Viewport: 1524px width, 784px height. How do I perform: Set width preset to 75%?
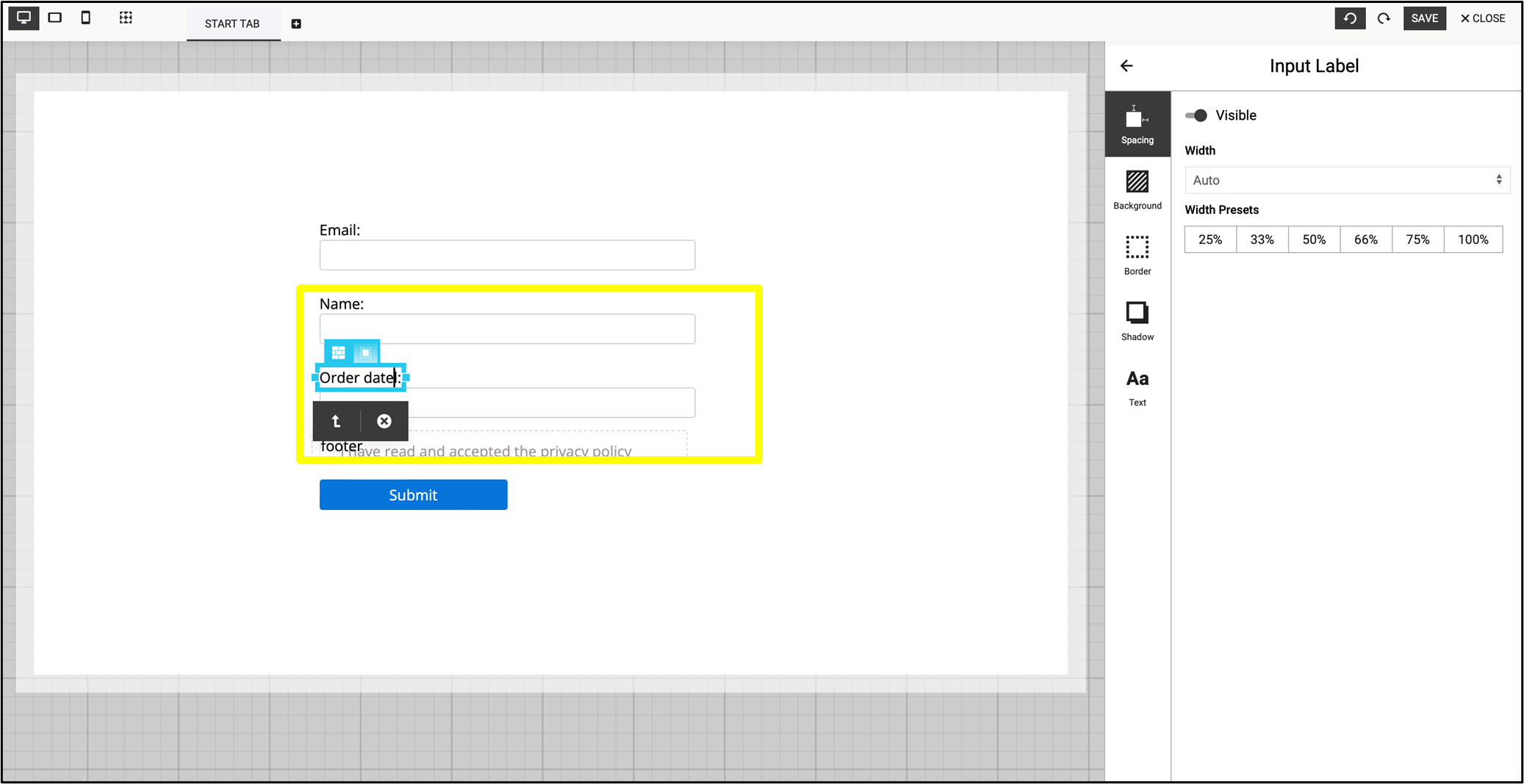coord(1417,240)
